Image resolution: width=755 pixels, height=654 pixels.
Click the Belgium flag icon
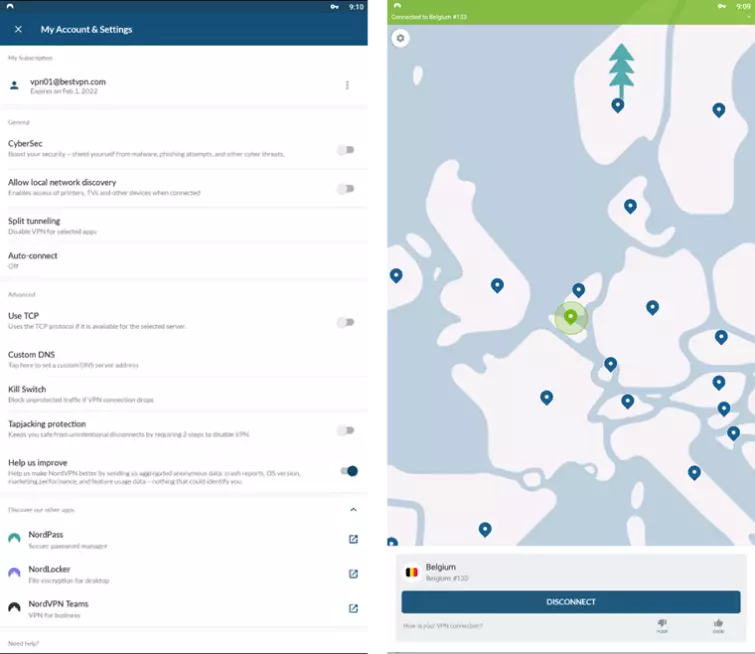(x=412, y=572)
